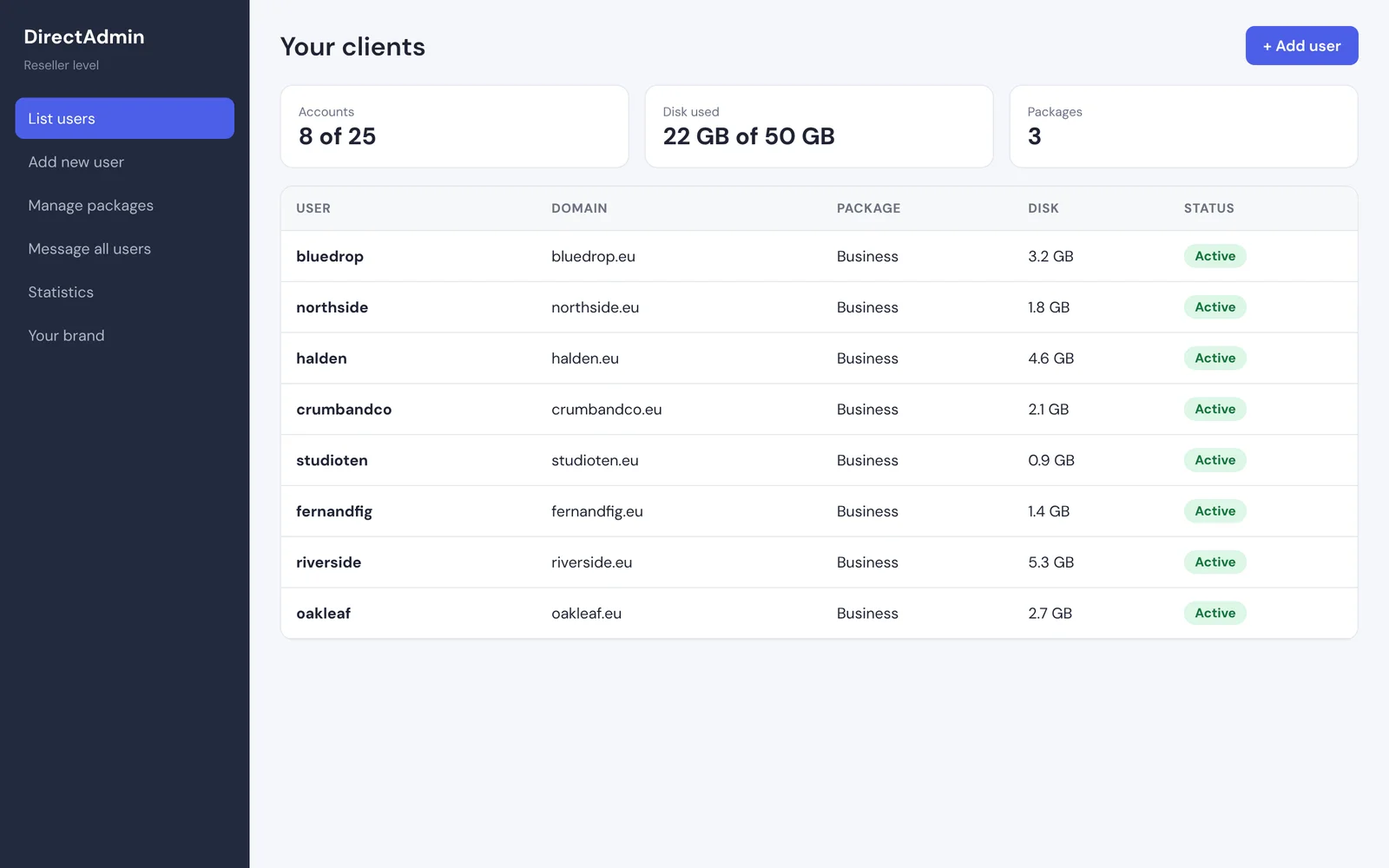Viewport: 1389px width, 868px height.
Task: Open the bluedrop user account
Action: tap(330, 256)
